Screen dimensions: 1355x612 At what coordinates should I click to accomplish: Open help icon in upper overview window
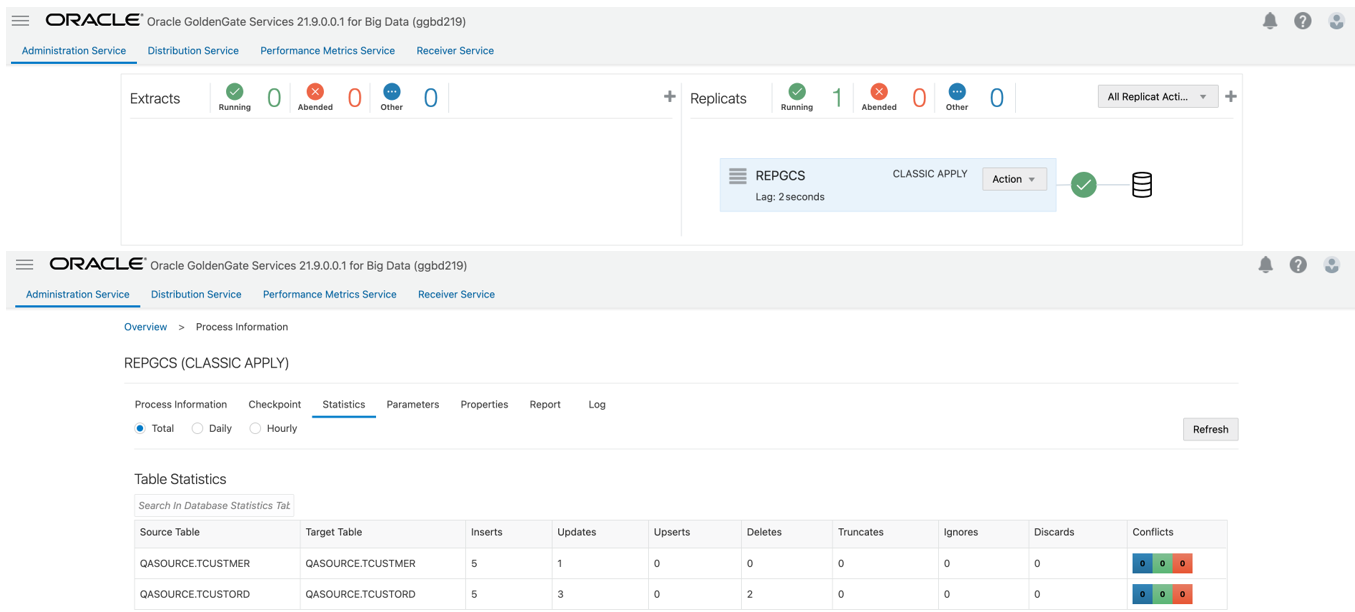(1303, 20)
